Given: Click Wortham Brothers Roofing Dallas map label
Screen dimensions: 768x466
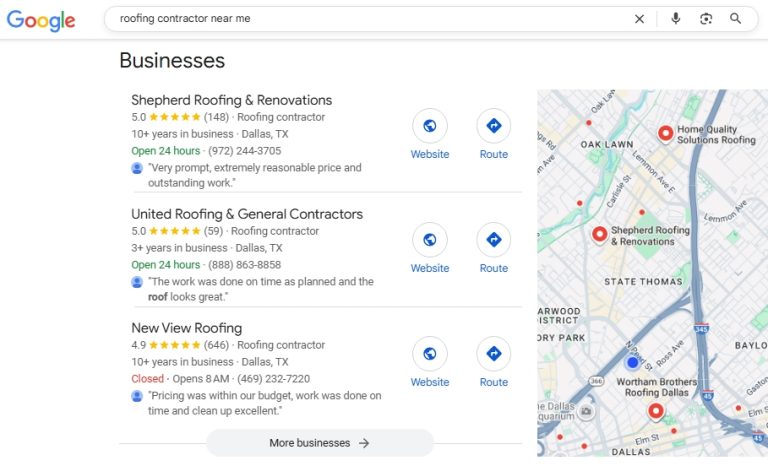Looking at the screenshot, I should click(x=656, y=387).
